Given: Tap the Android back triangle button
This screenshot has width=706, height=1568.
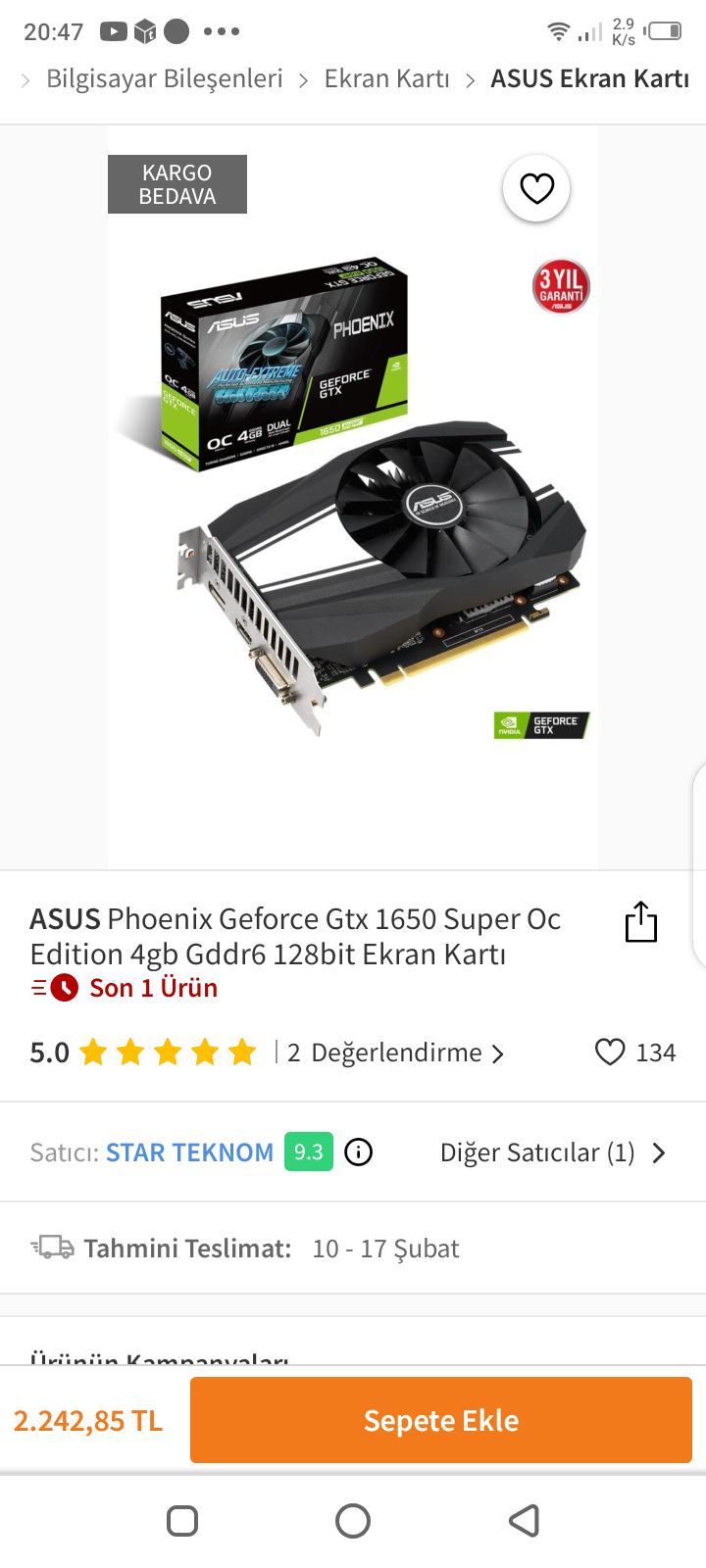Looking at the screenshot, I should pos(525,1521).
